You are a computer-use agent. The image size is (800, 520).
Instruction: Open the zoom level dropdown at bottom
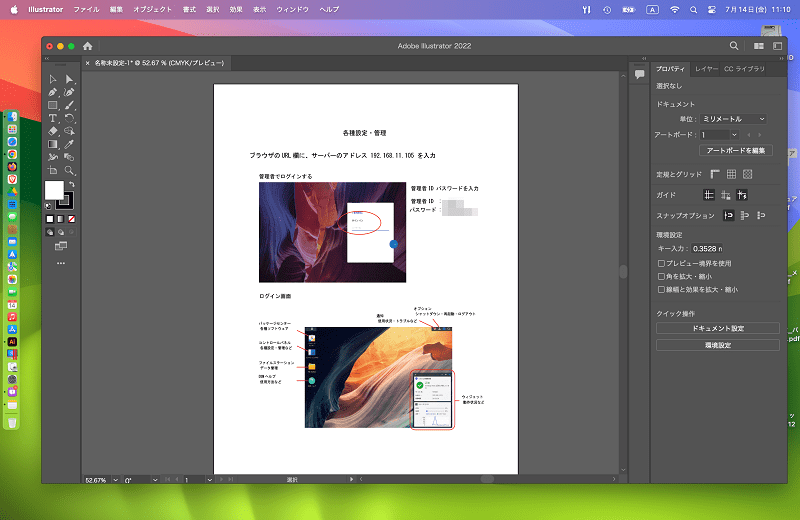[x=115, y=480]
